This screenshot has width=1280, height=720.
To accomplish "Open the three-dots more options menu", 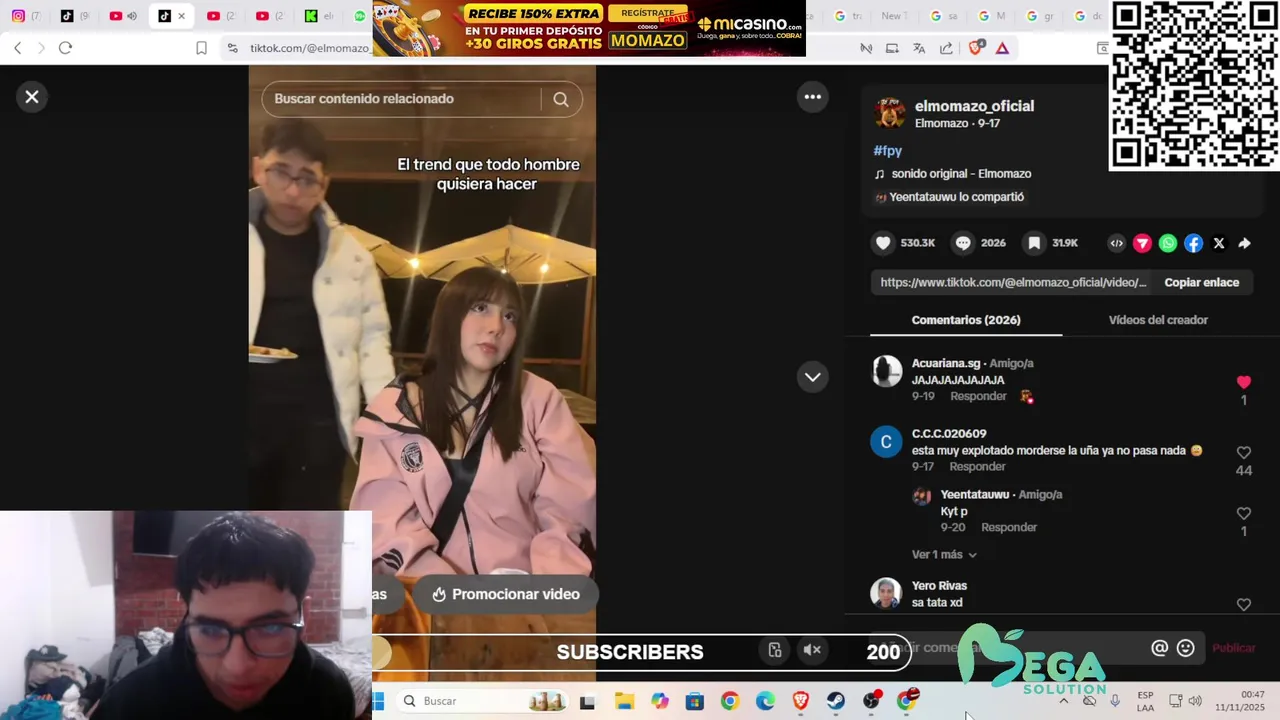I will pyautogui.click(x=812, y=97).
